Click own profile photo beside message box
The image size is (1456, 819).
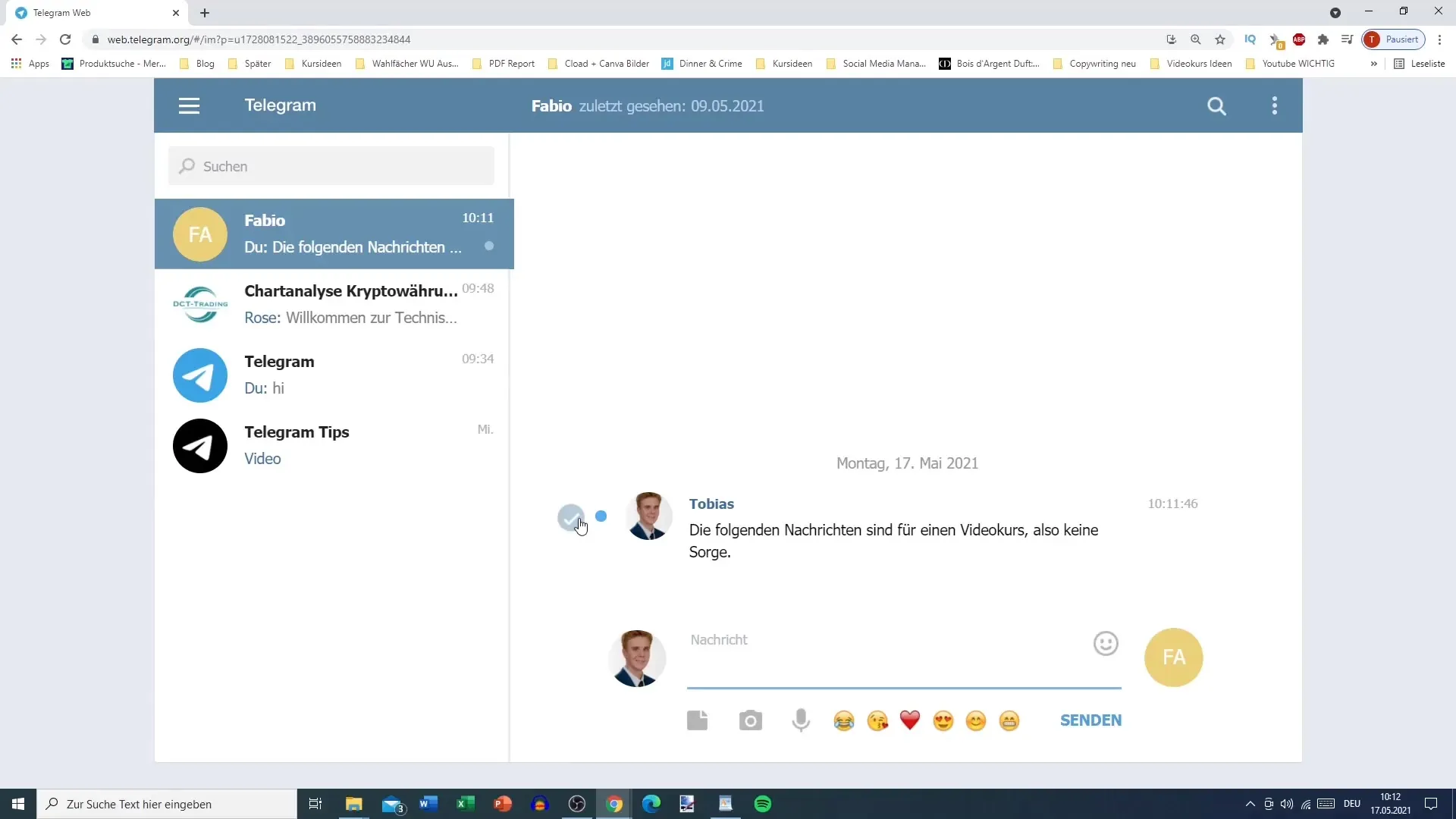[x=638, y=658]
